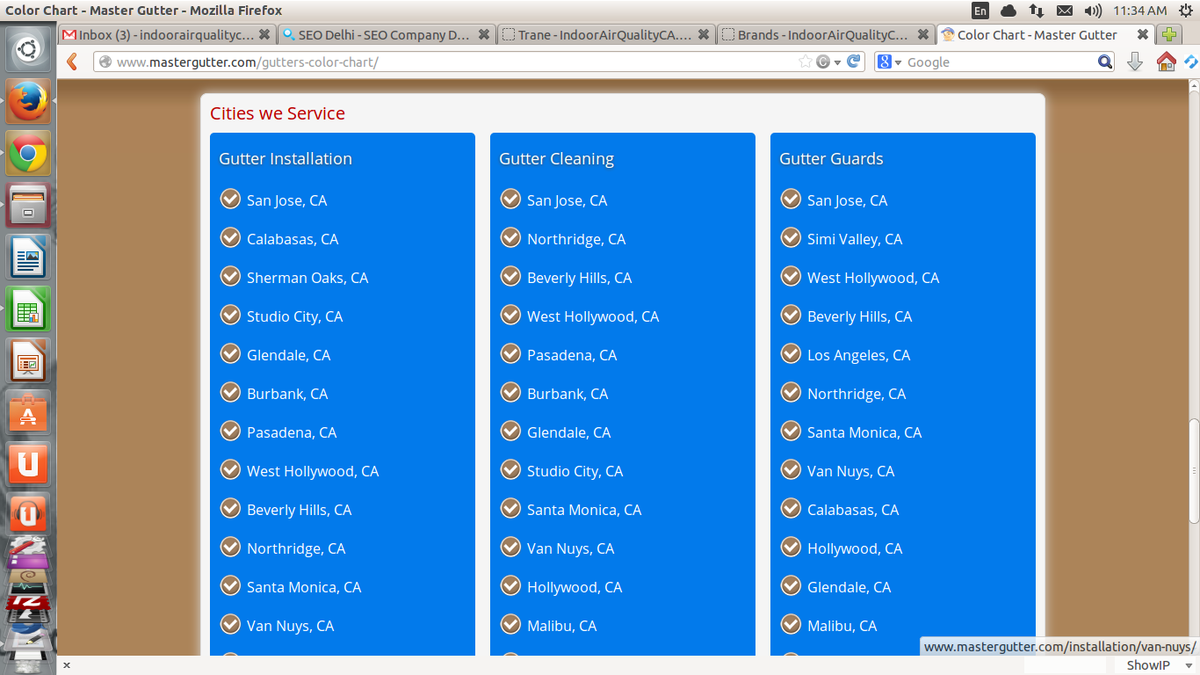This screenshot has width=1200, height=675.
Task: Click the round gray C icon in the URL bar
Action: click(823, 62)
